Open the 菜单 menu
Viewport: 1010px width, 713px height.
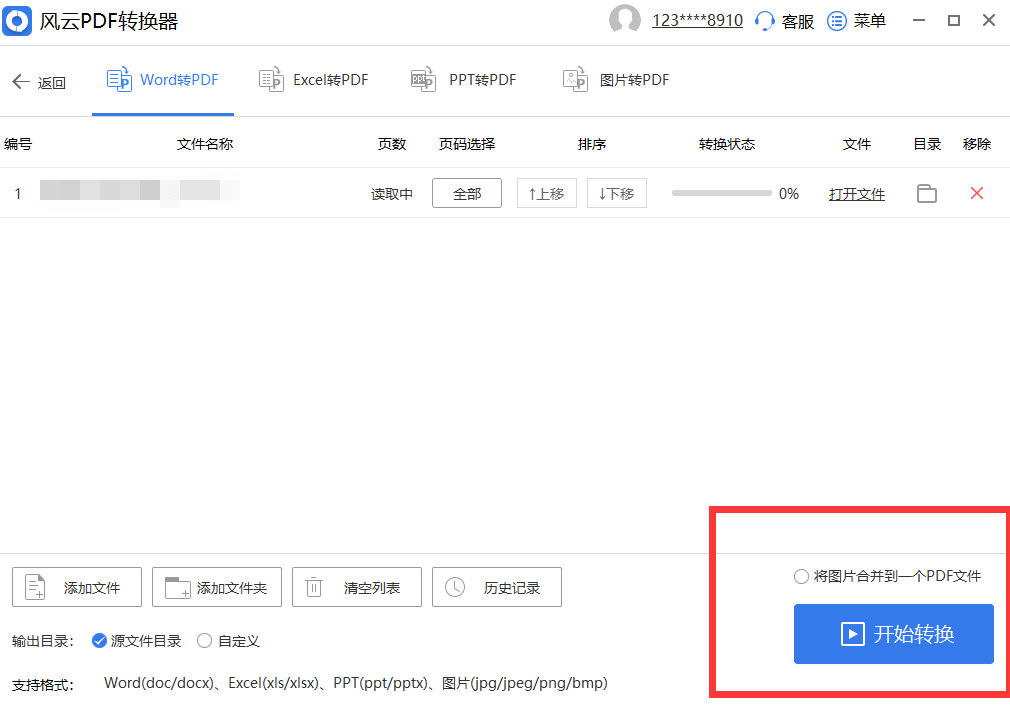pyautogui.click(x=856, y=21)
